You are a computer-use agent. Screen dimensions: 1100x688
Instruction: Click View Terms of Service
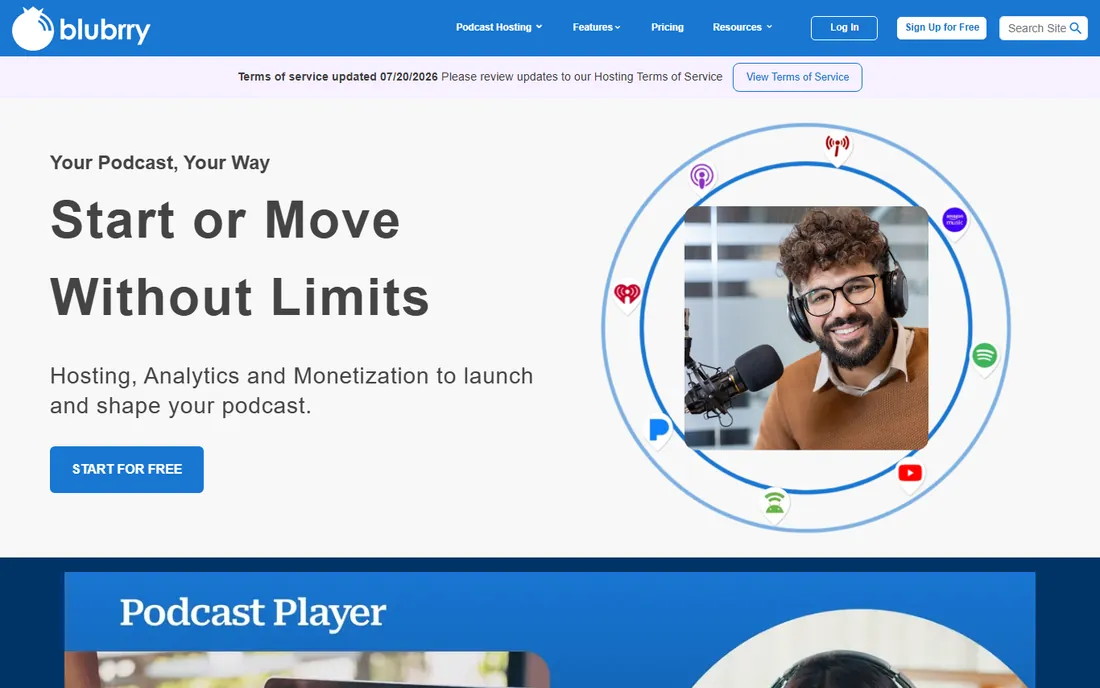click(798, 77)
